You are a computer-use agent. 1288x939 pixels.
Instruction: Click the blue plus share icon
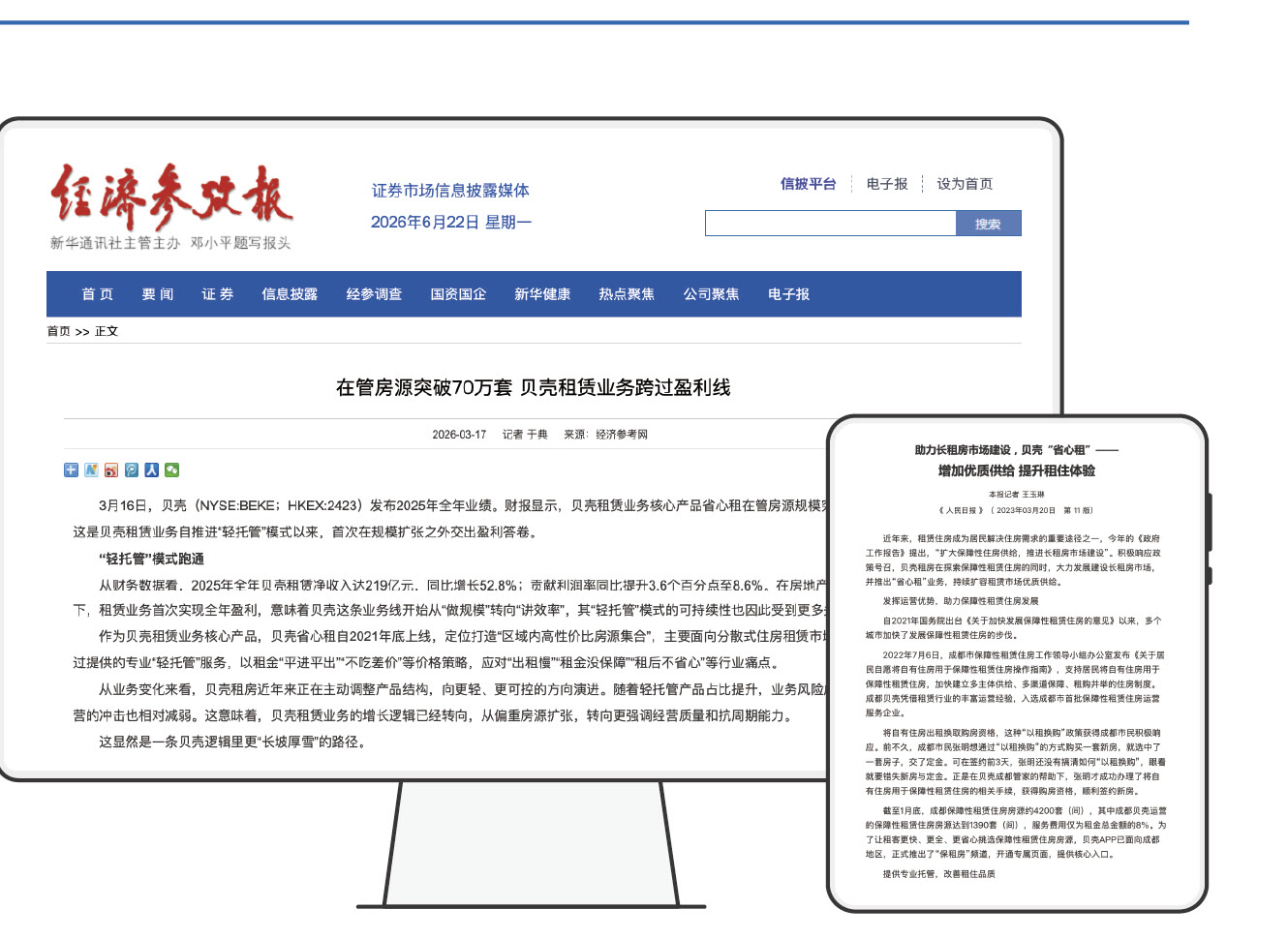(71, 469)
